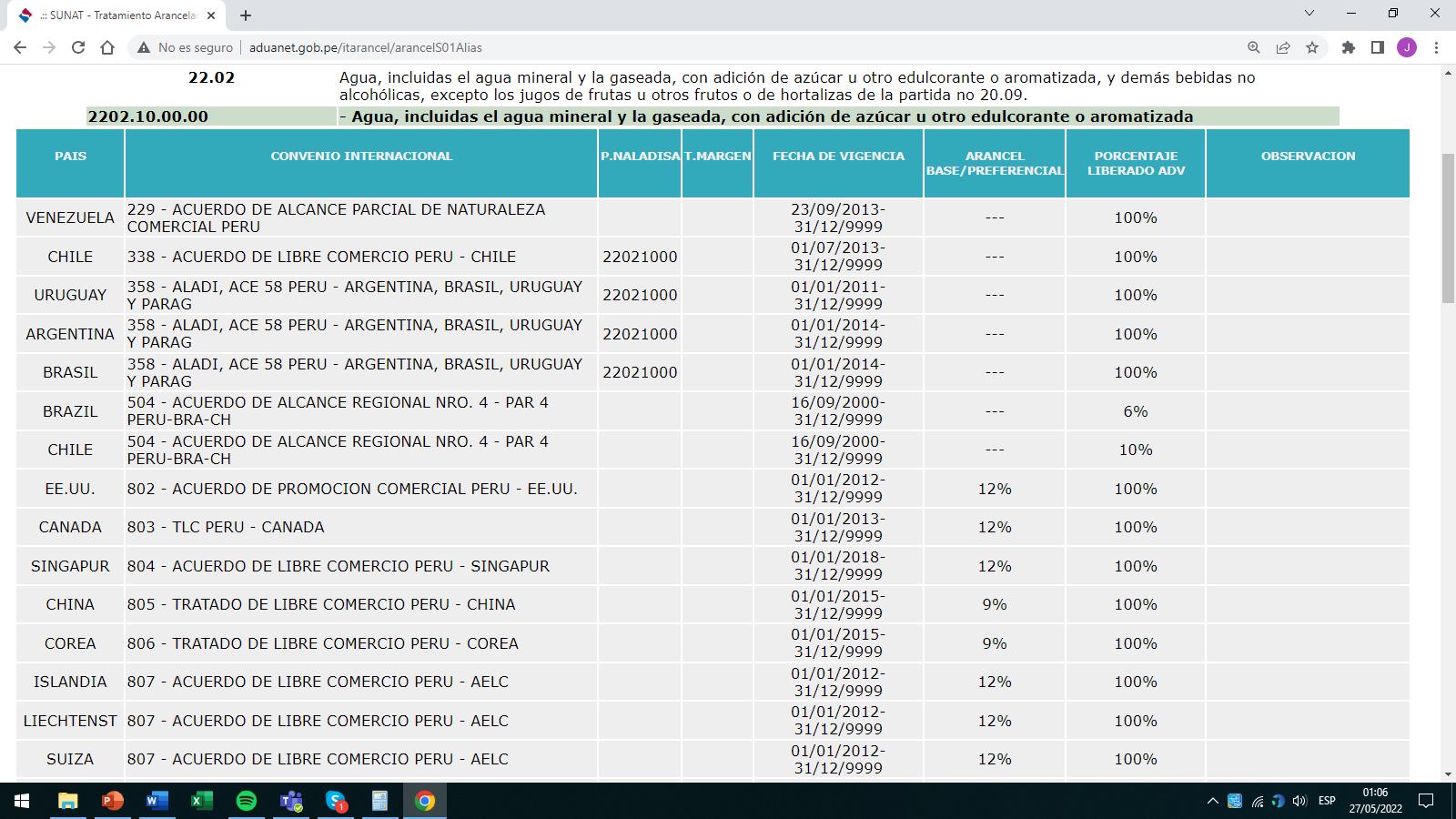Show hidden system tray icons
This screenshot has width=1456, height=819.
tap(1212, 801)
